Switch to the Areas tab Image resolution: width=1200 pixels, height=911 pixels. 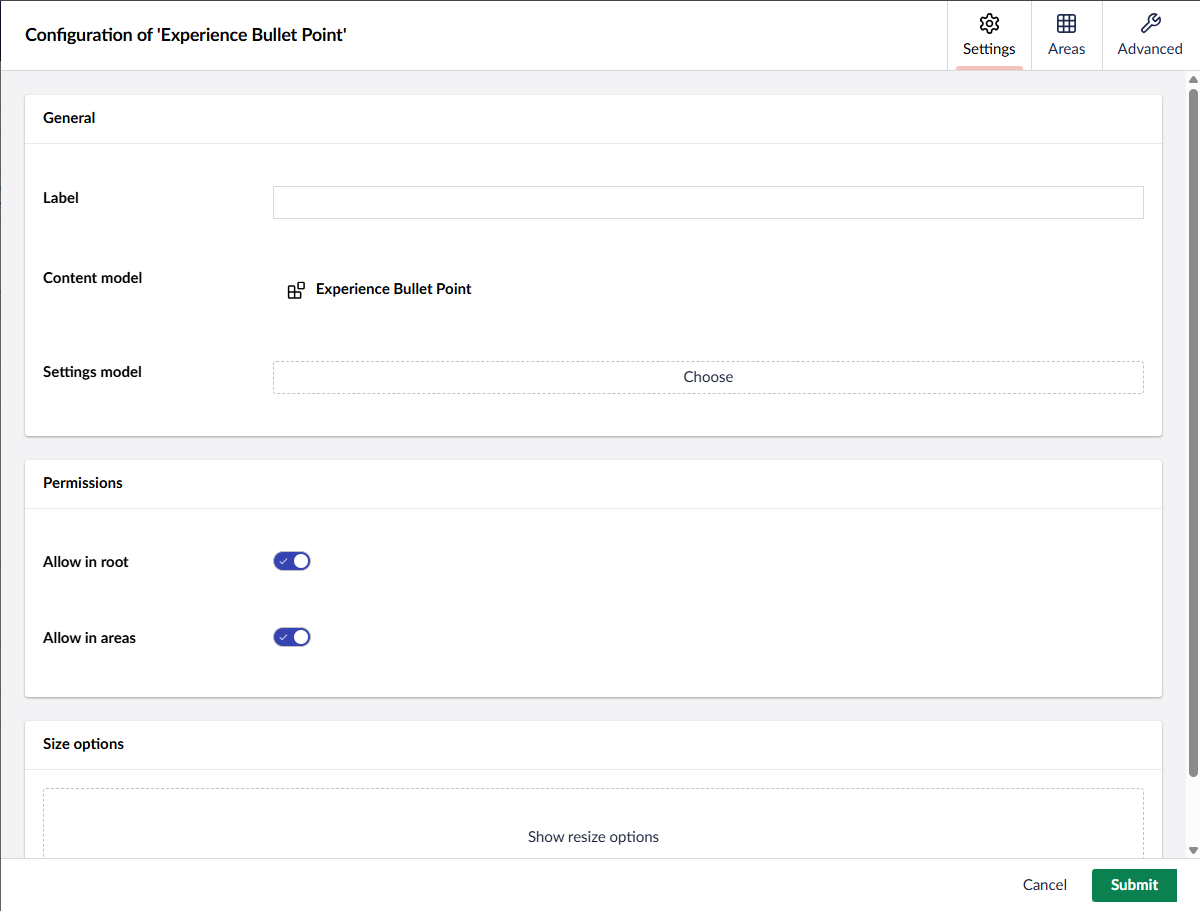tap(1066, 36)
